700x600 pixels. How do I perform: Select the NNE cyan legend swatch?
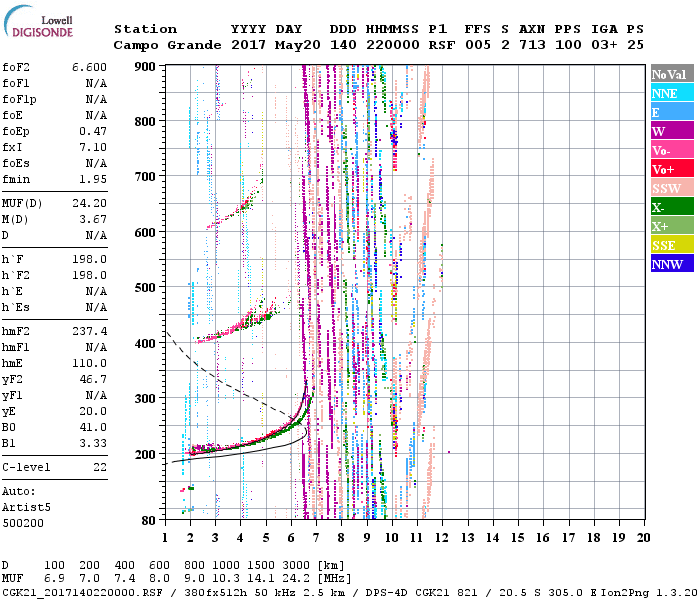[672, 93]
